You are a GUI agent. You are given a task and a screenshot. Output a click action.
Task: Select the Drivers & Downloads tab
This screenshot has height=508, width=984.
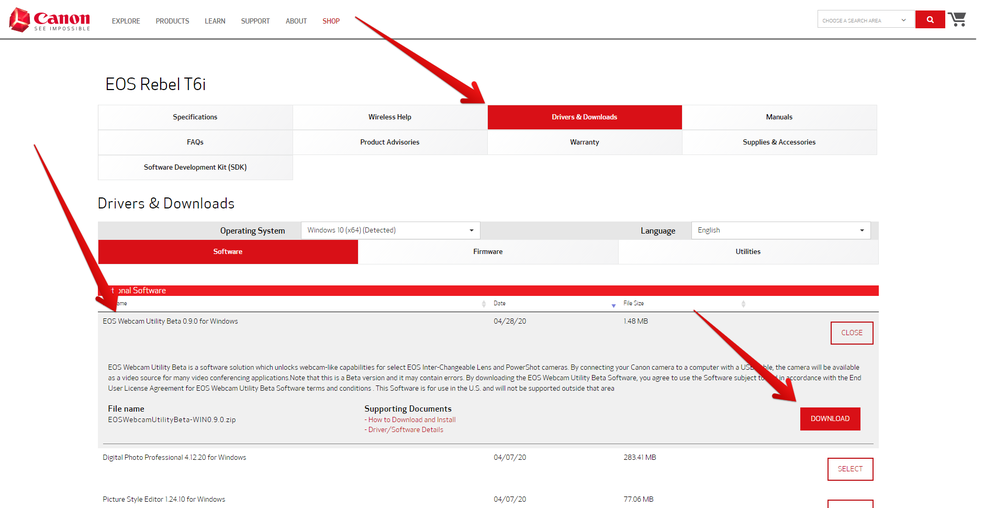[585, 117]
